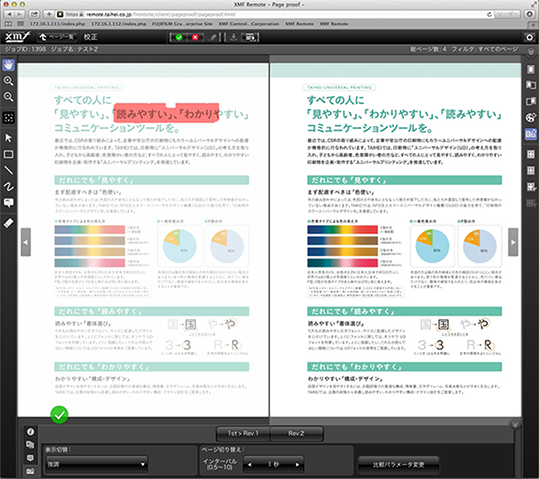Switch to the Rev.2 tab
The width and height of the screenshot is (539, 479).
pos(296,434)
